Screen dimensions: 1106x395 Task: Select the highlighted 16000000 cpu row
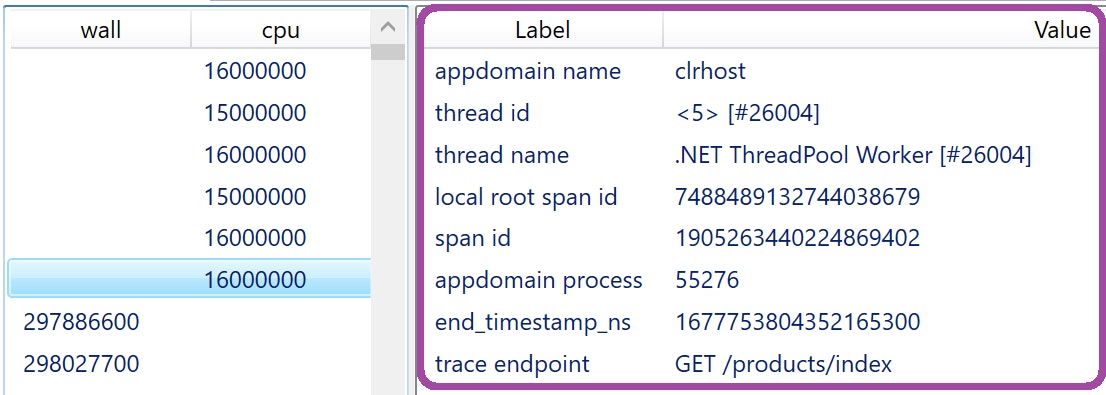coord(189,279)
